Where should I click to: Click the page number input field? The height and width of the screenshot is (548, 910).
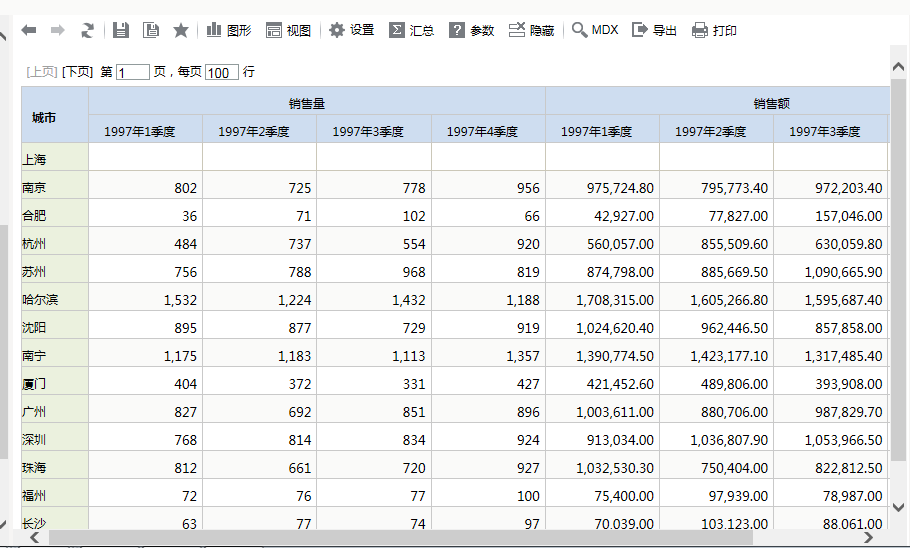tap(133, 73)
